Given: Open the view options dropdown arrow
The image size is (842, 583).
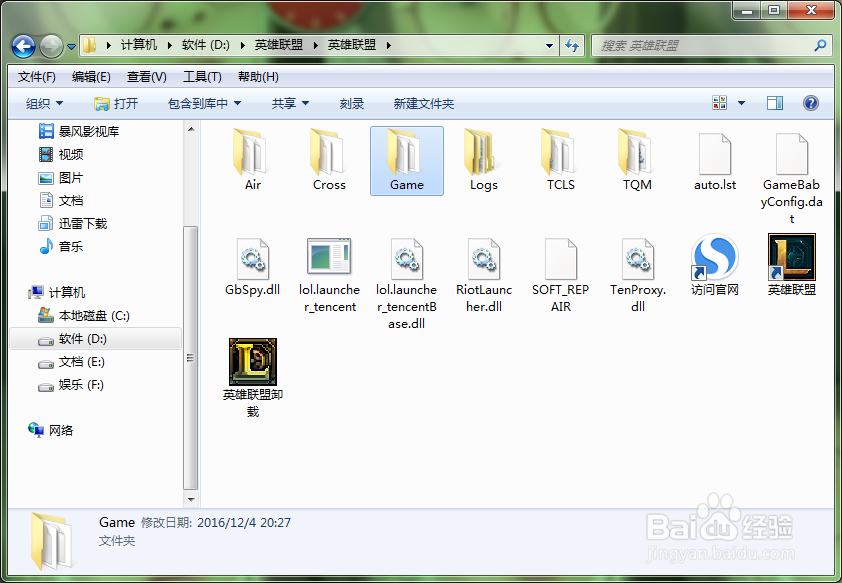Looking at the screenshot, I should [x=741, y=103].
